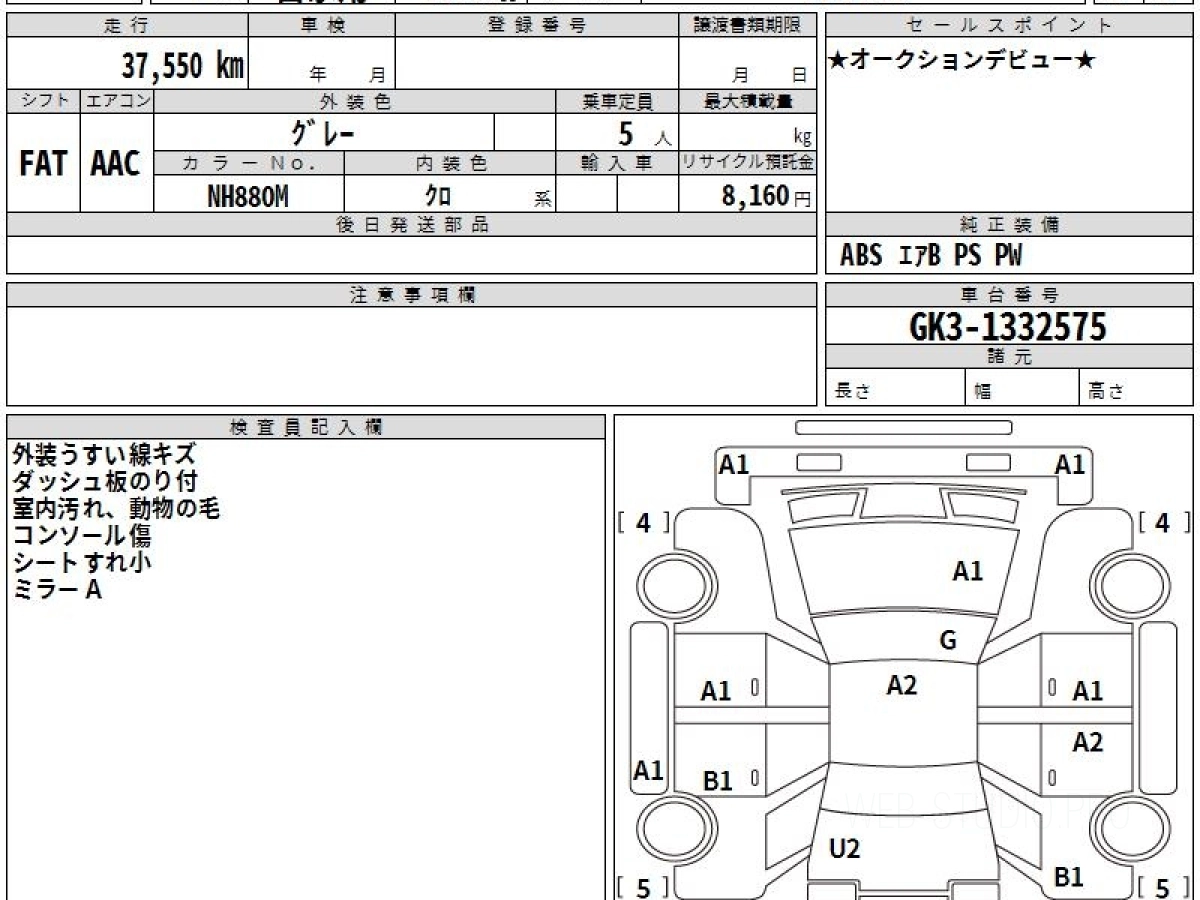
Task: Click the グレー exterior color value
Action: 323,133
